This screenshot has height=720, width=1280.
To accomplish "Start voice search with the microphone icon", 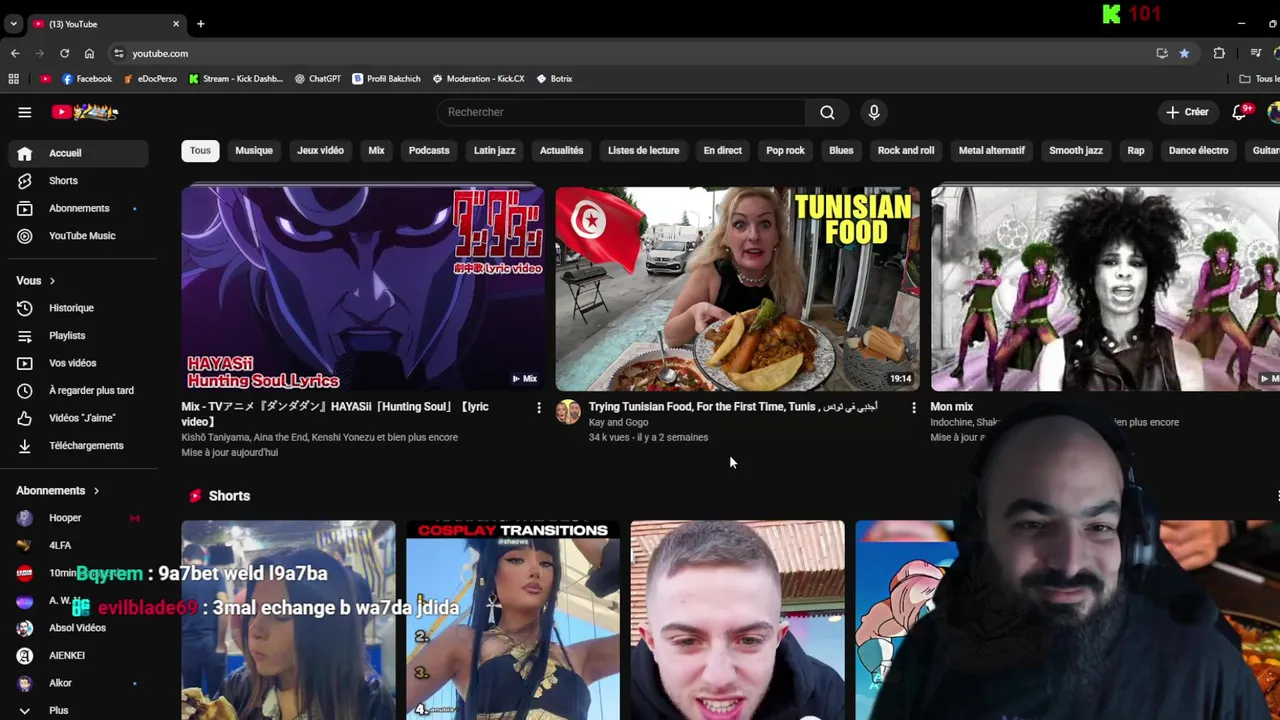I will coord(874,112).
